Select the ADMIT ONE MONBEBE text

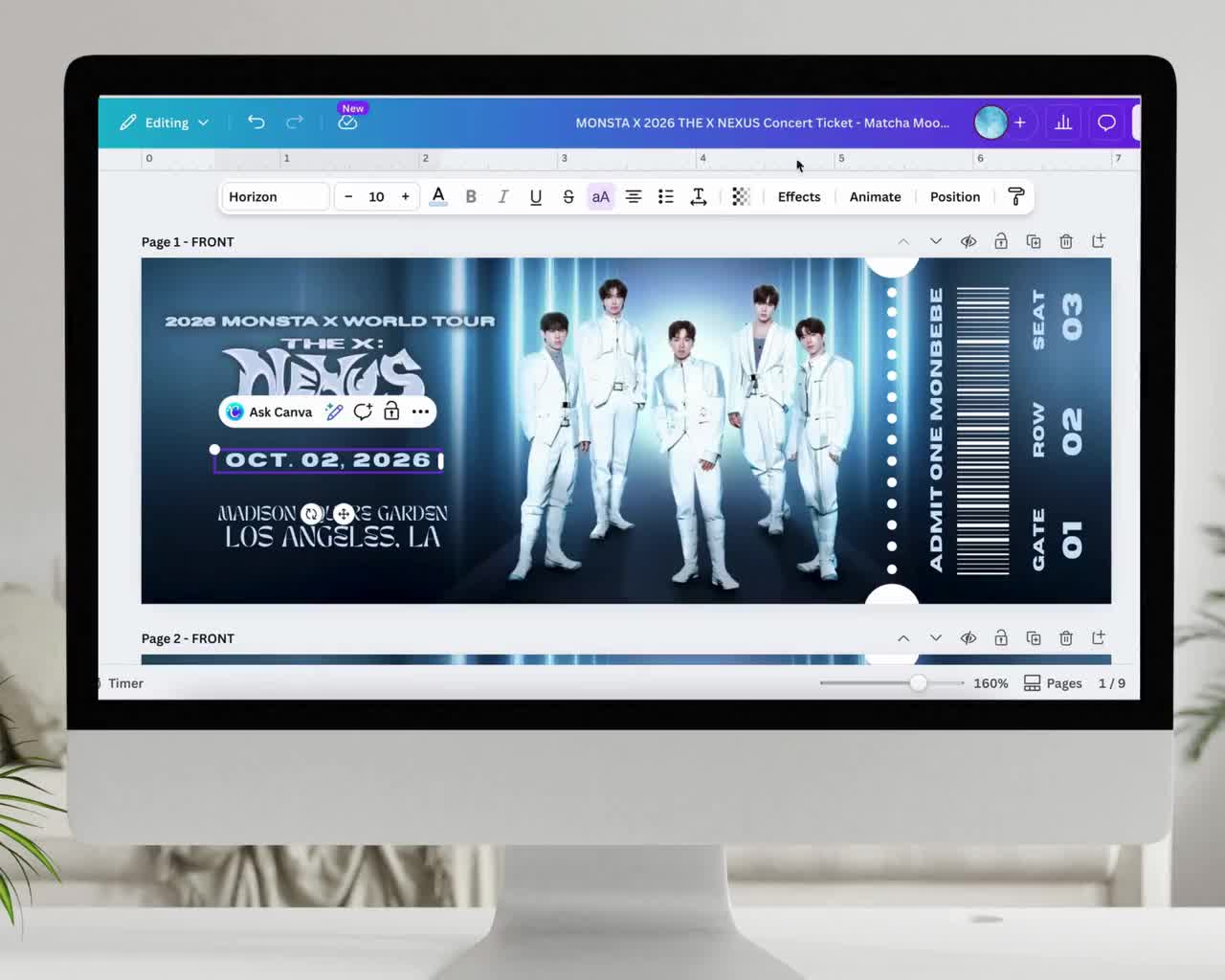936,430
